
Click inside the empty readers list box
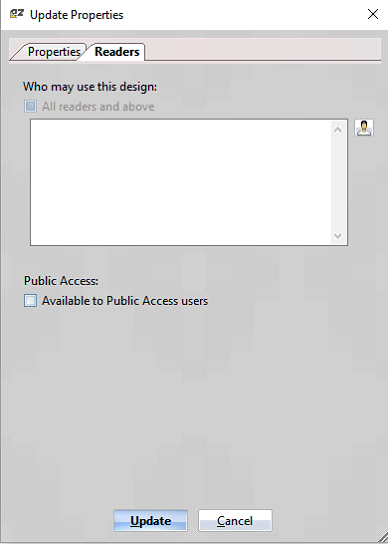click(181, 182)
